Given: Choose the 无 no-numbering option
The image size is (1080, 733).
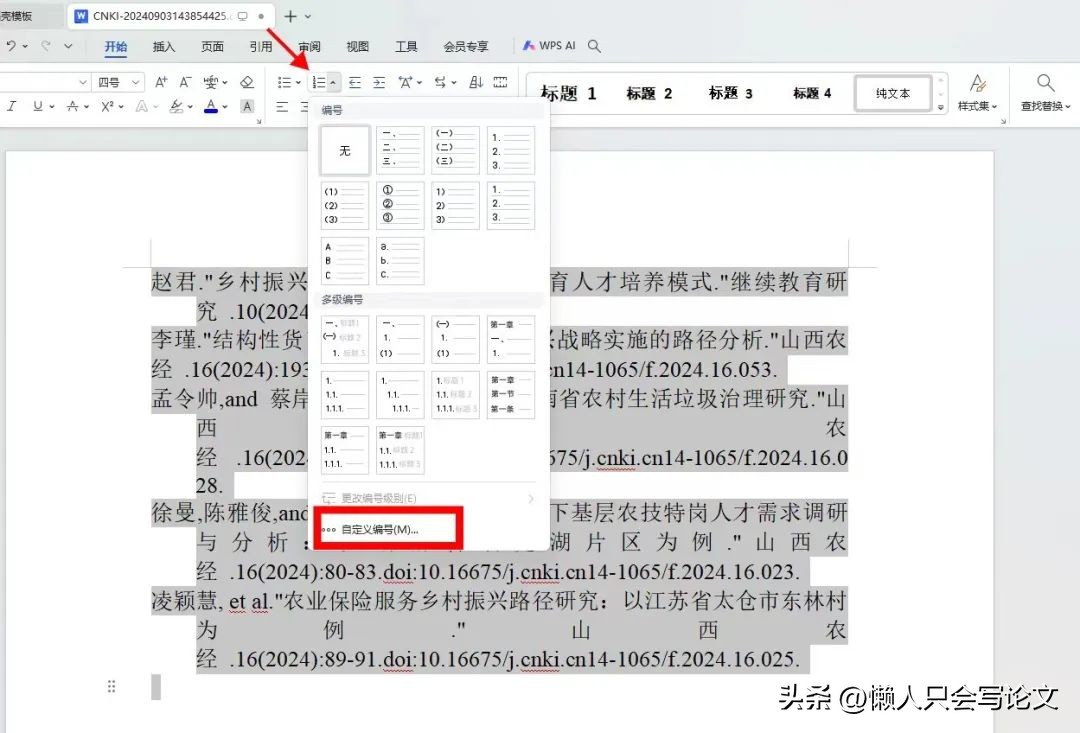Looking at the screenshot, I should pyautogui.click(x=344, y=150).
